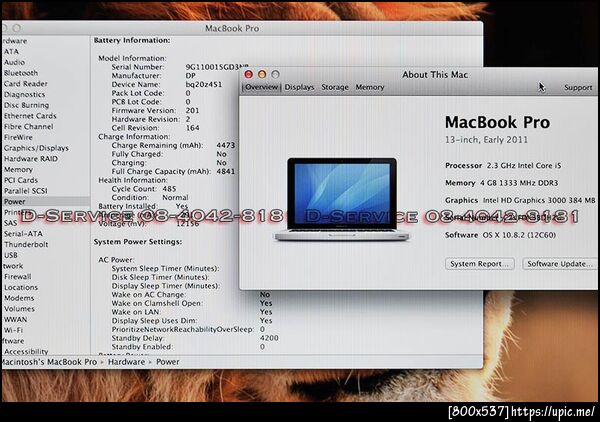This screenshot has width=600, height=422.
Task: Select Fibre Channel in sidebar
Action: coord(29,126)
